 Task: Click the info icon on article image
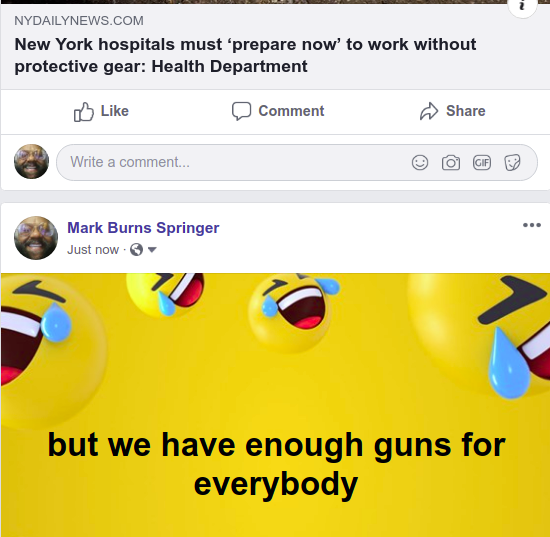(522, 6)
